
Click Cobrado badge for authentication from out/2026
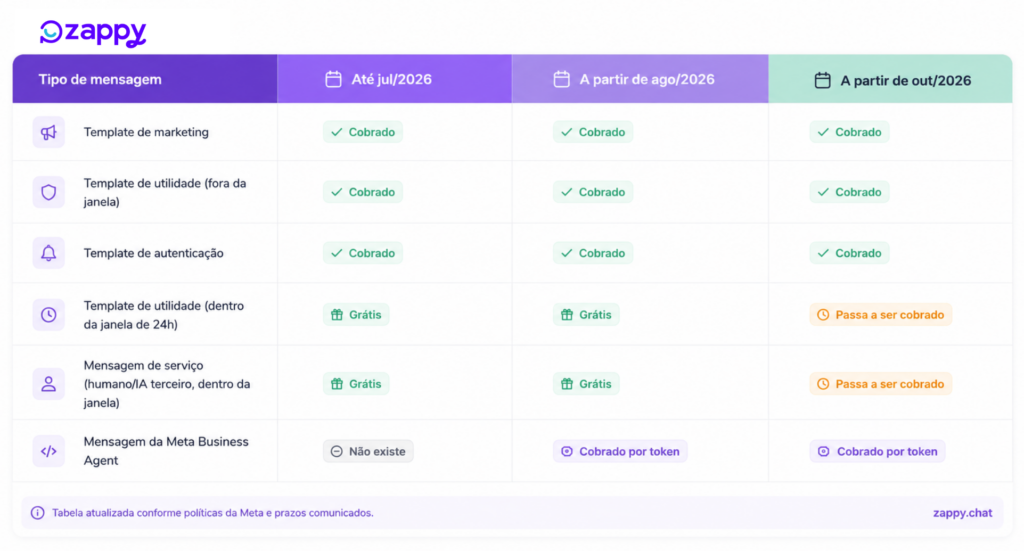pyautogui.click(x=850, y=253)
